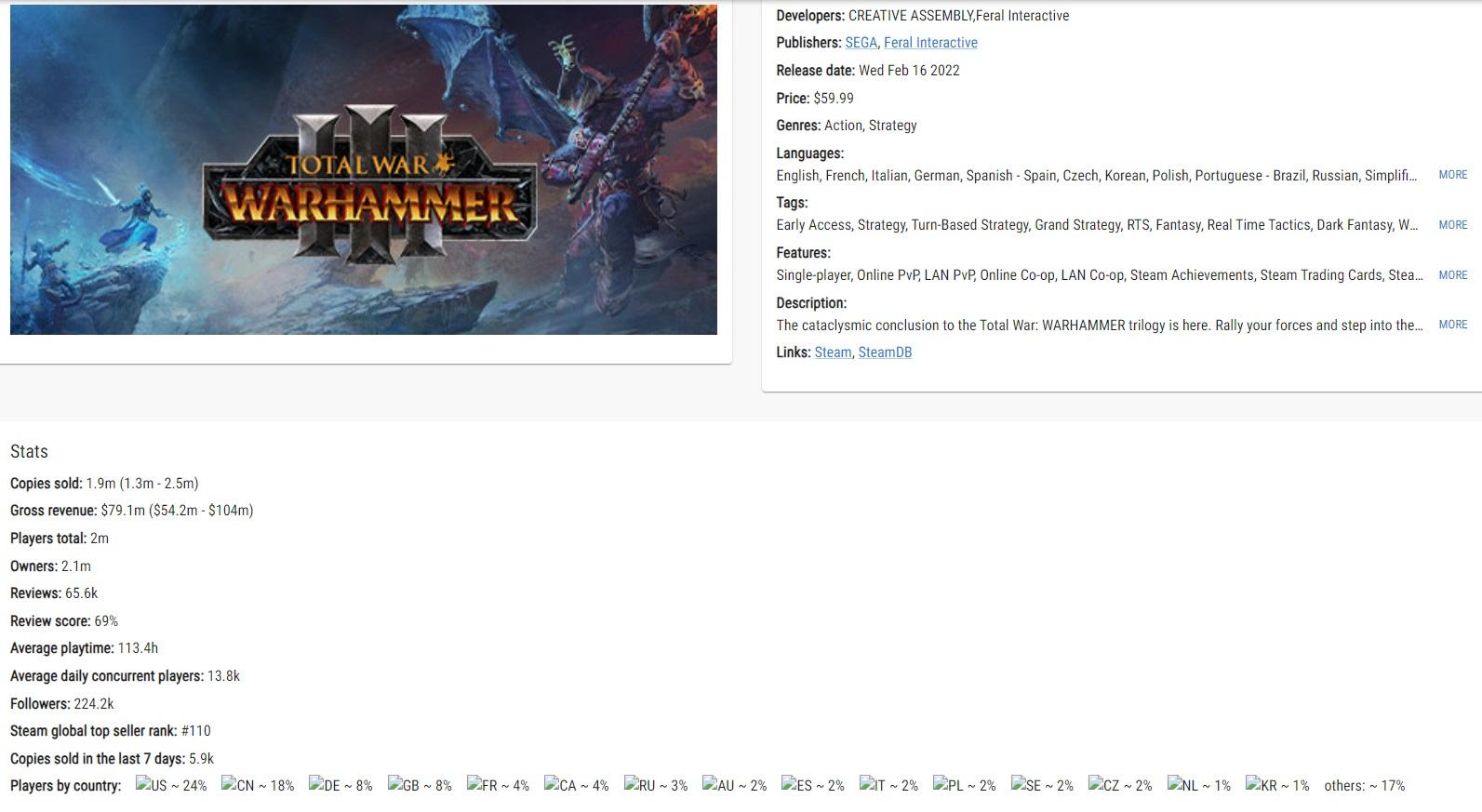Viewport: 1482px width, 812px height.
Task: Select the Reviews 65.6k line
Action: [54, 593]
